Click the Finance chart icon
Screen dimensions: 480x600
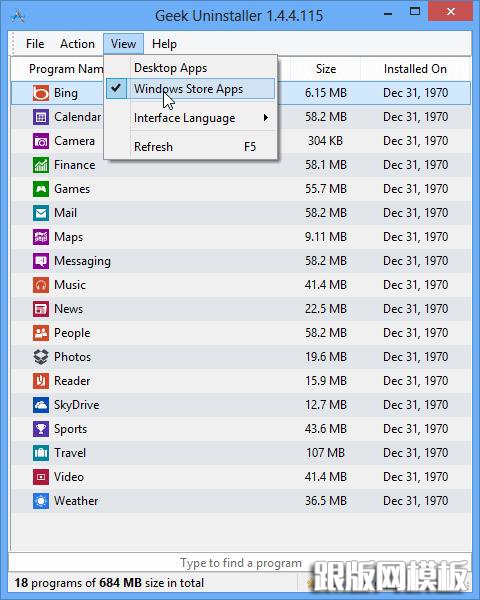(x=41, y=165)
